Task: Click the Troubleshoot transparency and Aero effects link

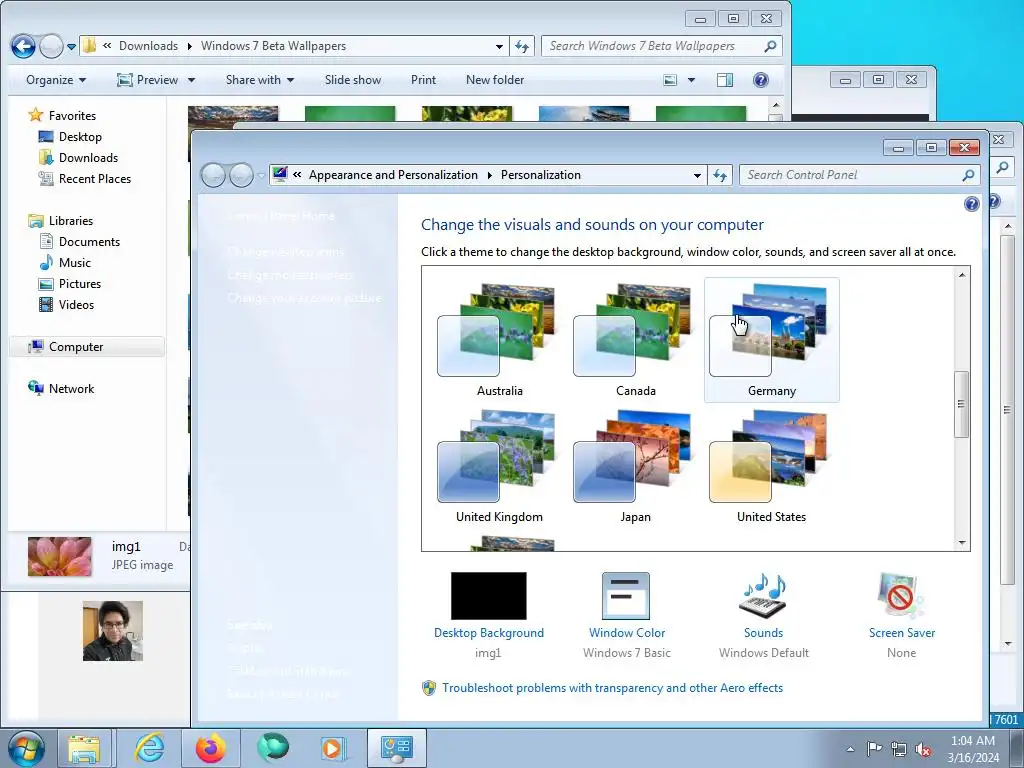Action: [612, 688]
